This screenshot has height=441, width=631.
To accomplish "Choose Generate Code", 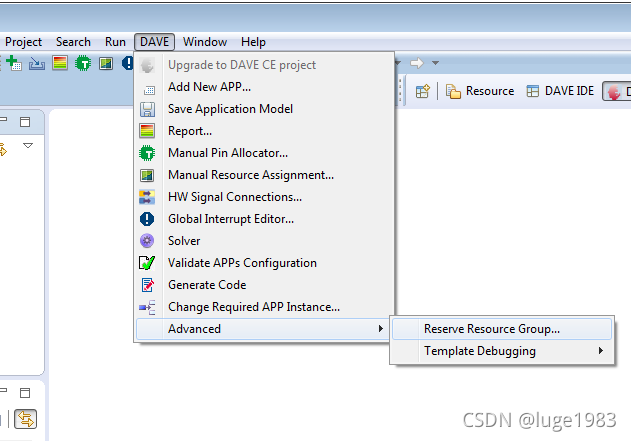I will point(264,285).
